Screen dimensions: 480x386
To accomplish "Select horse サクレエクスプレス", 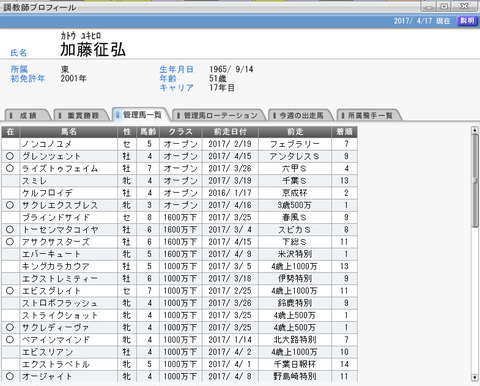I will (60, 205).
